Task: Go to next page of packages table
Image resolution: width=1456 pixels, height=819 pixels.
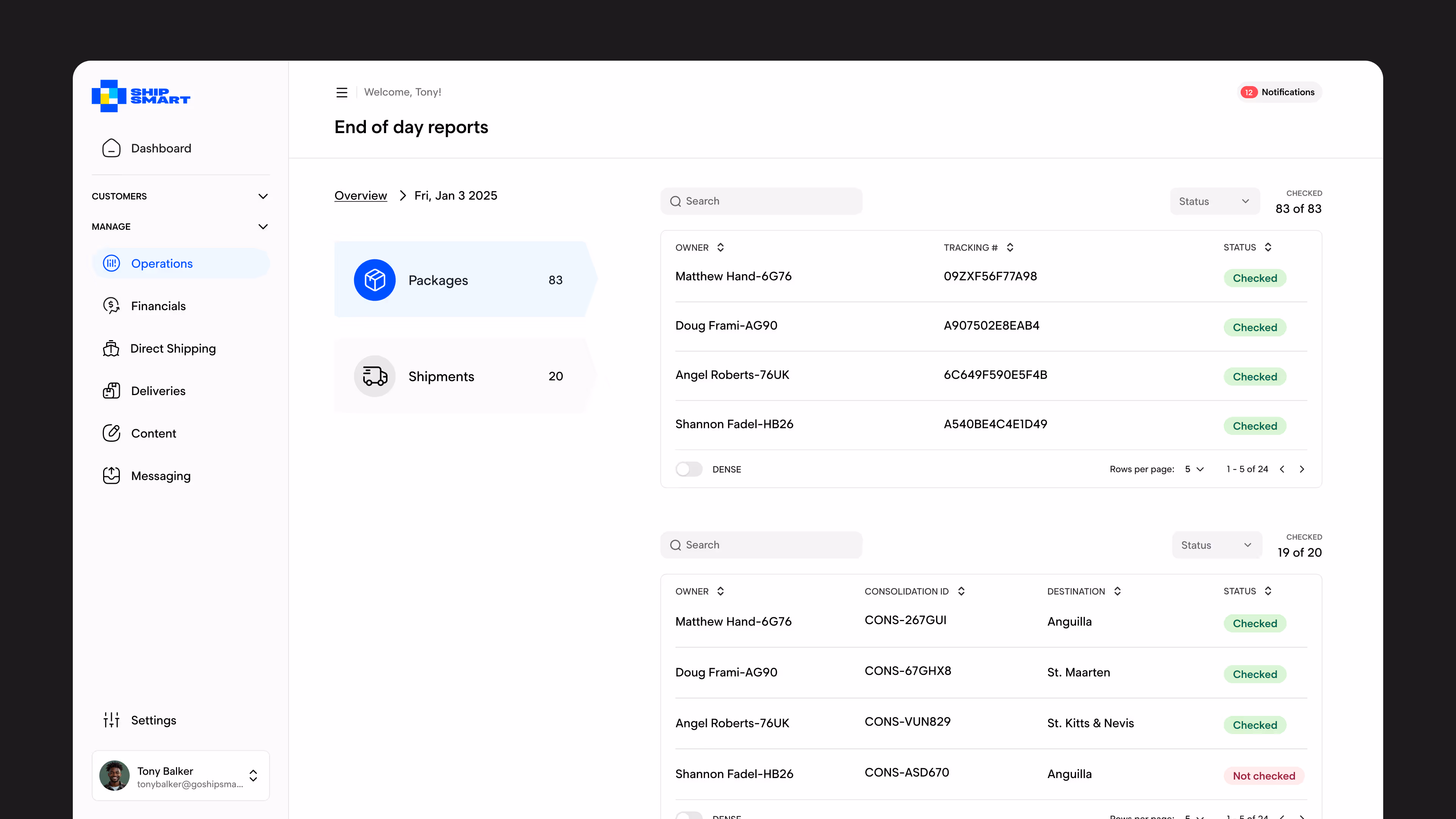Action: (x=1302, y=469)
